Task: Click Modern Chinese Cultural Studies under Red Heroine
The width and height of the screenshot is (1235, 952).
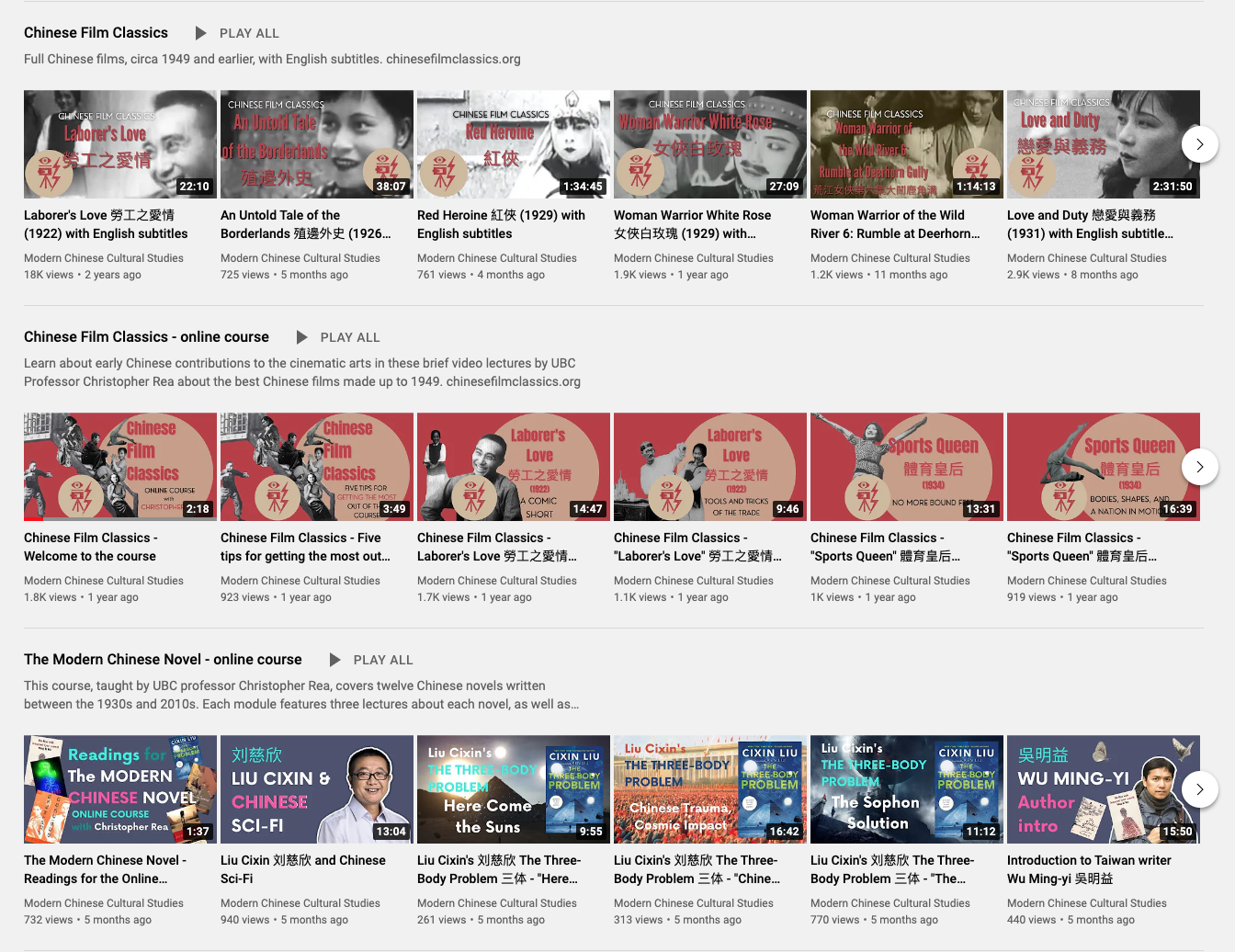Action: [x=496, y=258]
